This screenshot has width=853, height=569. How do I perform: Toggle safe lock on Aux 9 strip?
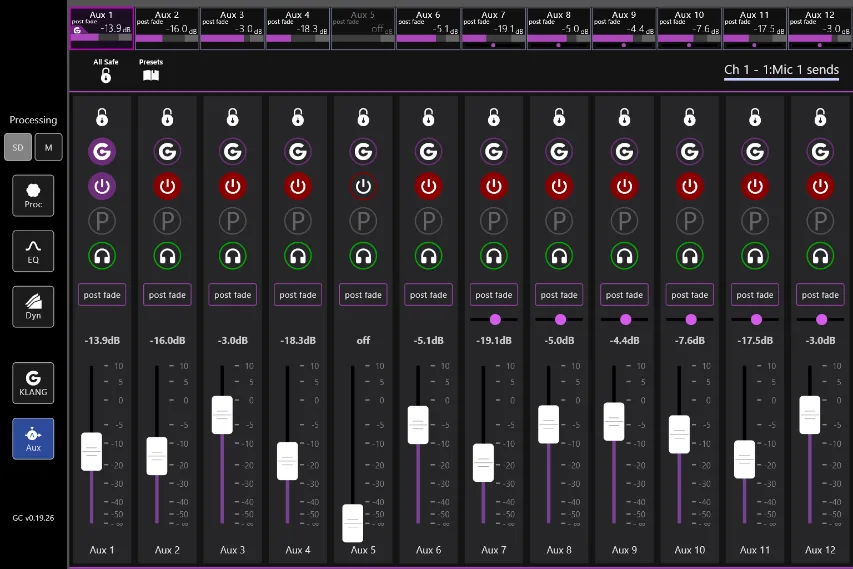coord(624,117)
